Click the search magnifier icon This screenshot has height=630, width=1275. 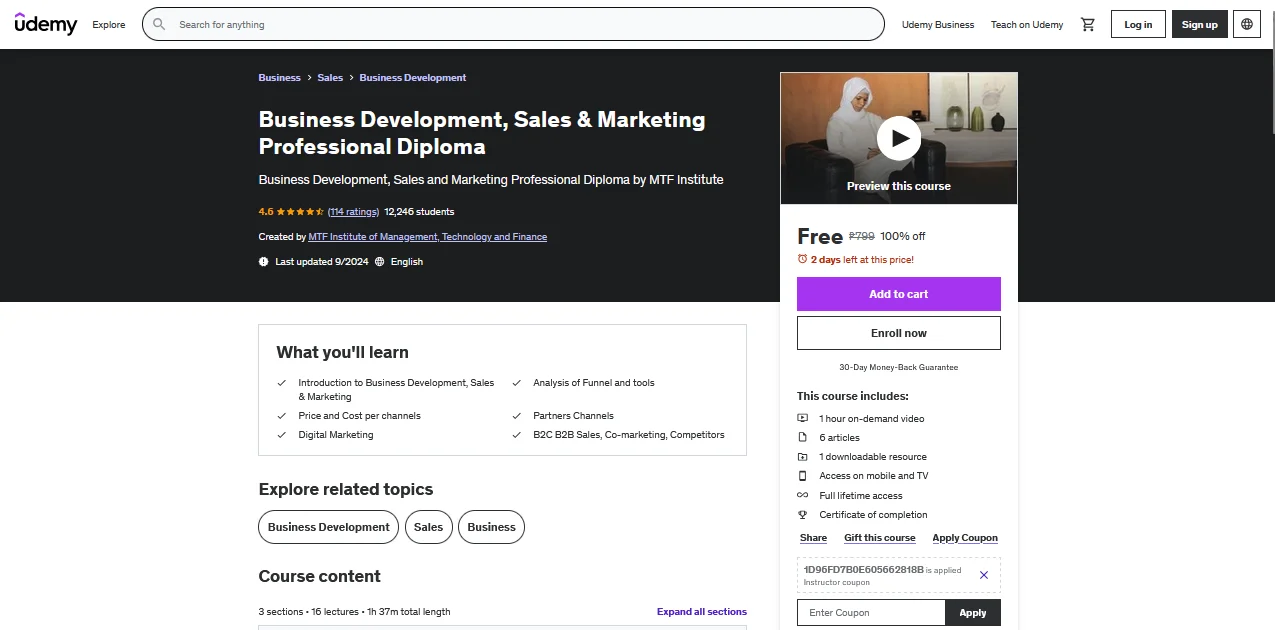coord(159,24)
